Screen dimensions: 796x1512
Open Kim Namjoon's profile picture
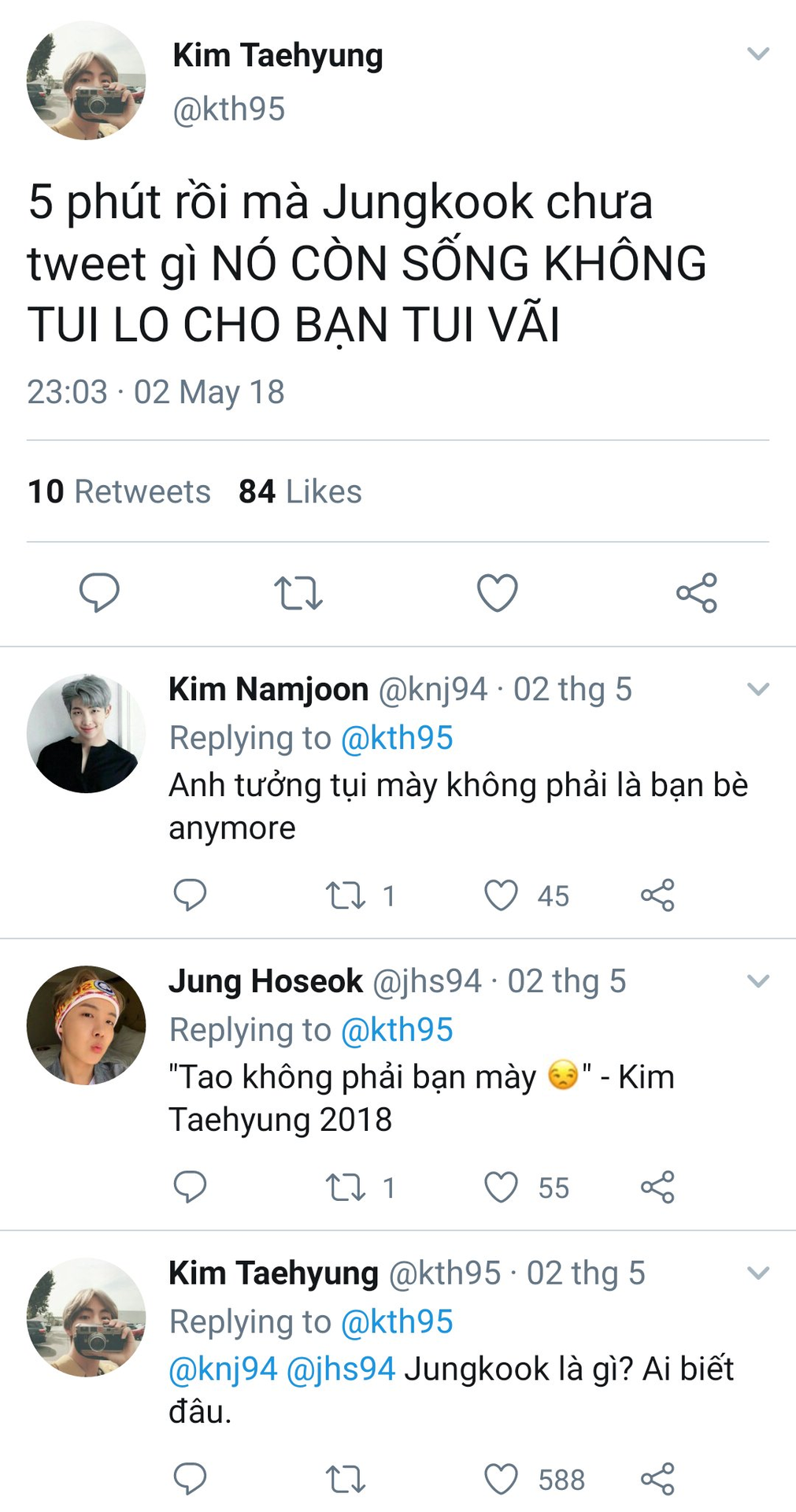(86, 733)
